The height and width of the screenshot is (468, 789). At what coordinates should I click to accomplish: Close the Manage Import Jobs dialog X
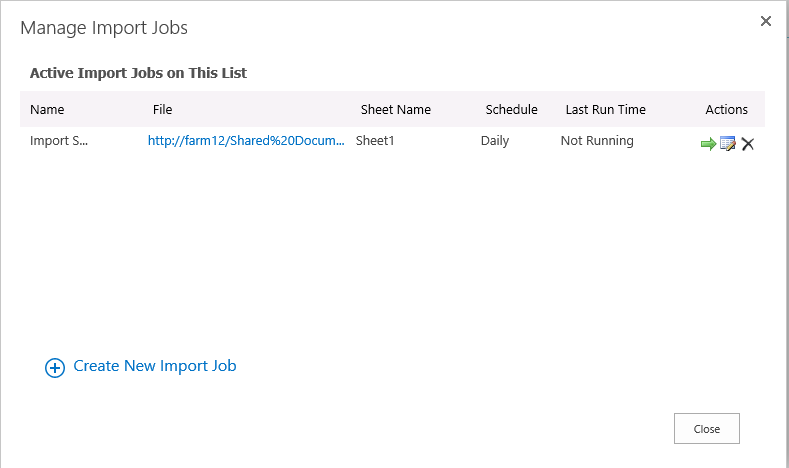pyautogui.click(x=766, y=21)
